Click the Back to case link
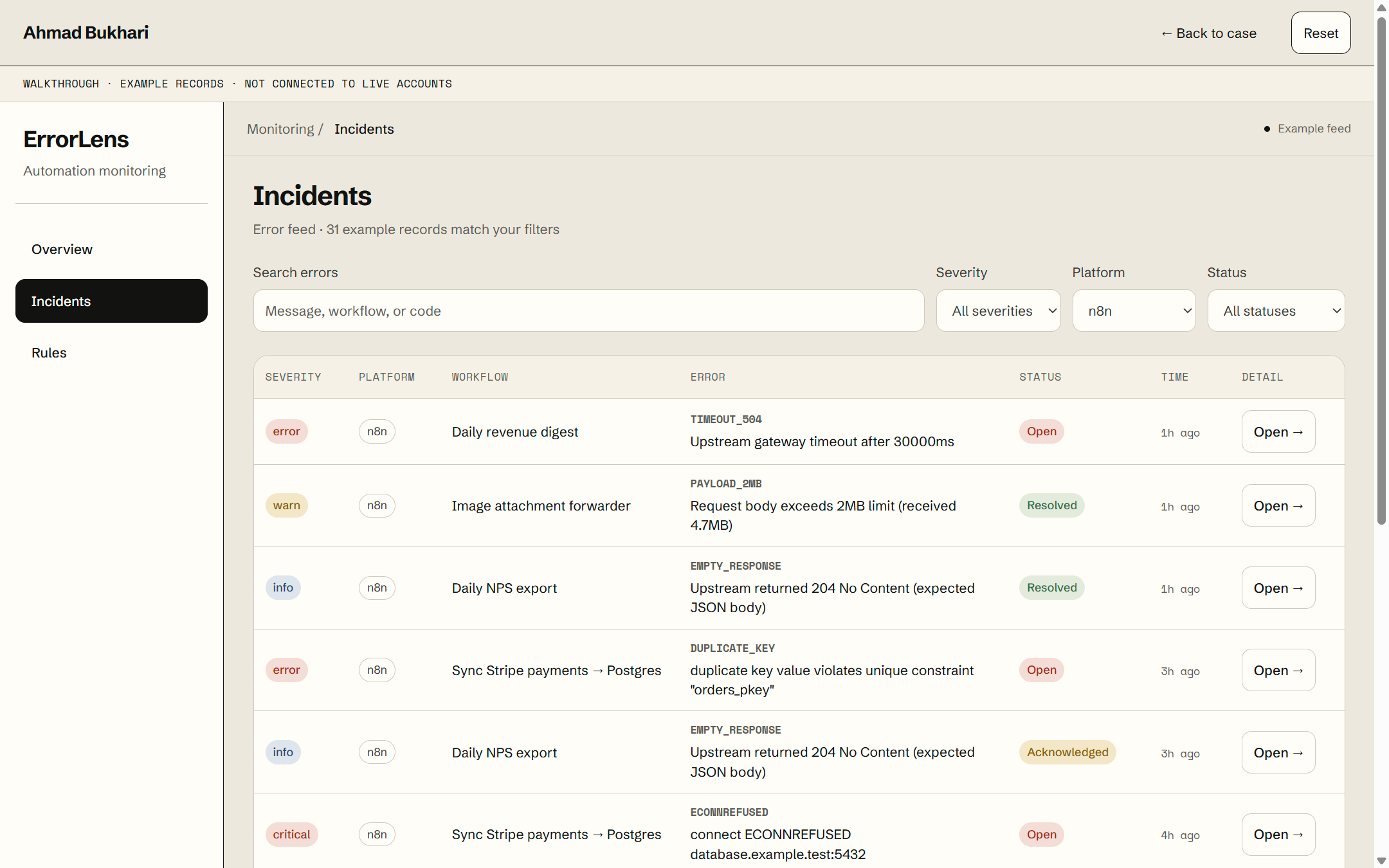The height and width of the screenshot is (868, 1389). [x=1208, y=33]
